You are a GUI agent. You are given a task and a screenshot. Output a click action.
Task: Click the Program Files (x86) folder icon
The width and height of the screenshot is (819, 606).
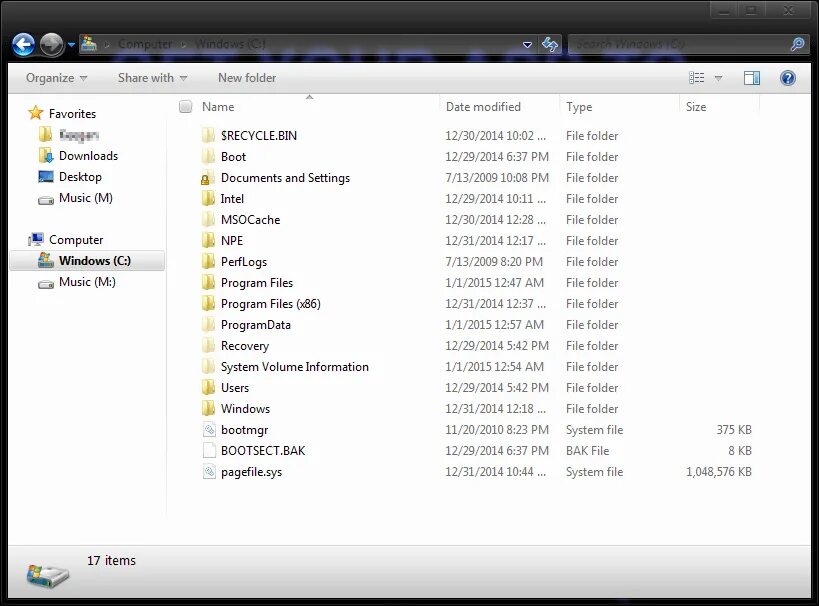tap(208, 304)
